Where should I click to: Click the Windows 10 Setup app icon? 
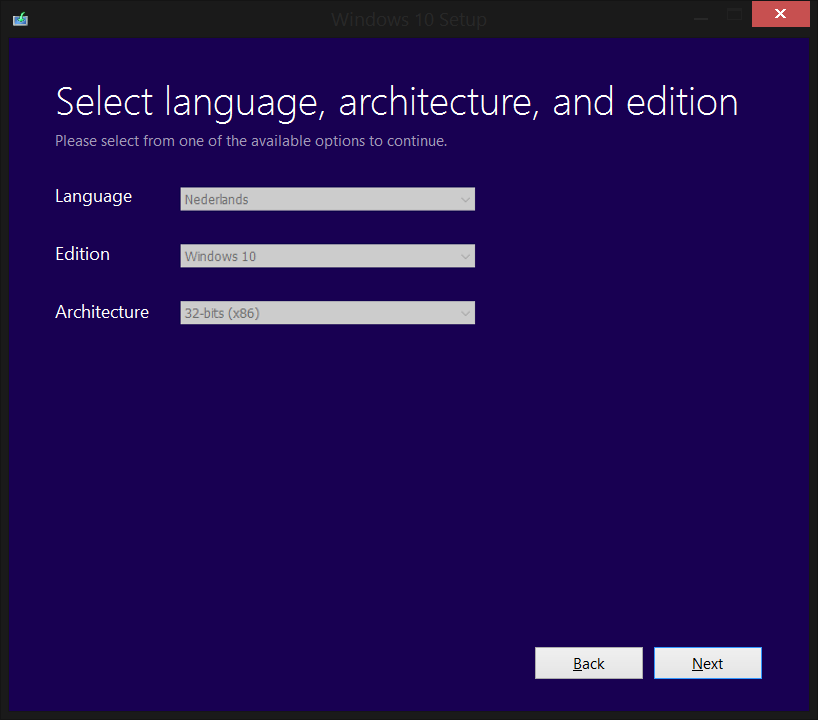20,19
